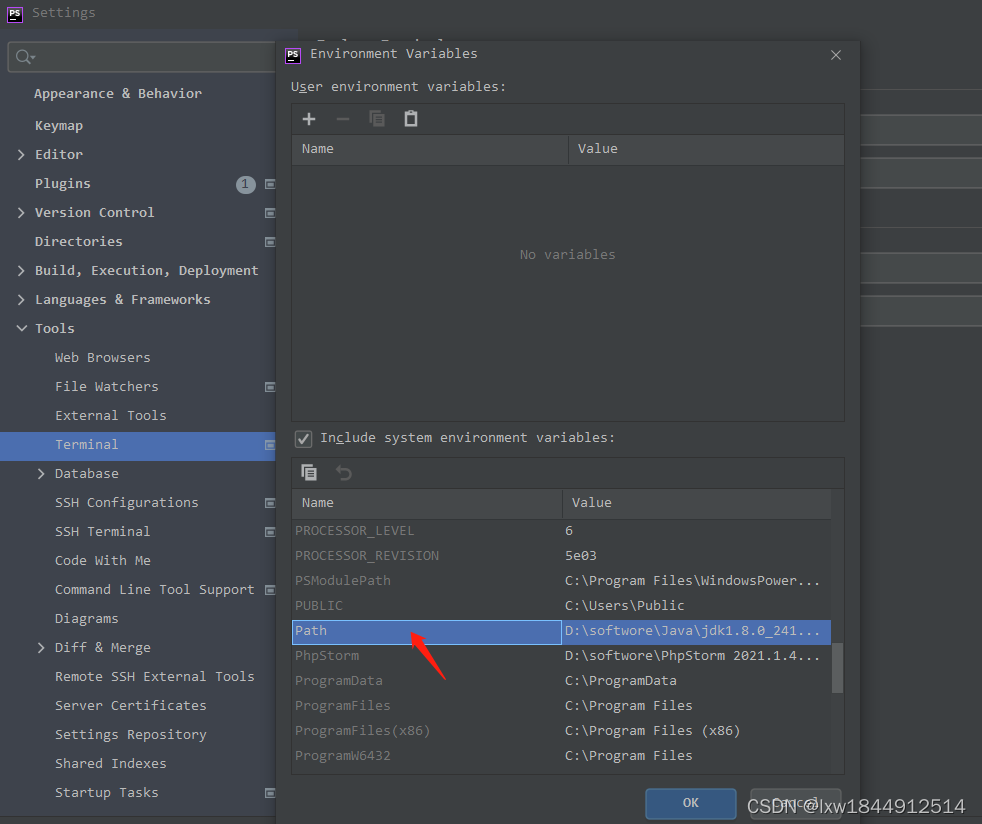The width and height of the screenshot is (982, 824).
Task: Click the settings marker next to Startup Tasks
Action: [x=270, y=792]
